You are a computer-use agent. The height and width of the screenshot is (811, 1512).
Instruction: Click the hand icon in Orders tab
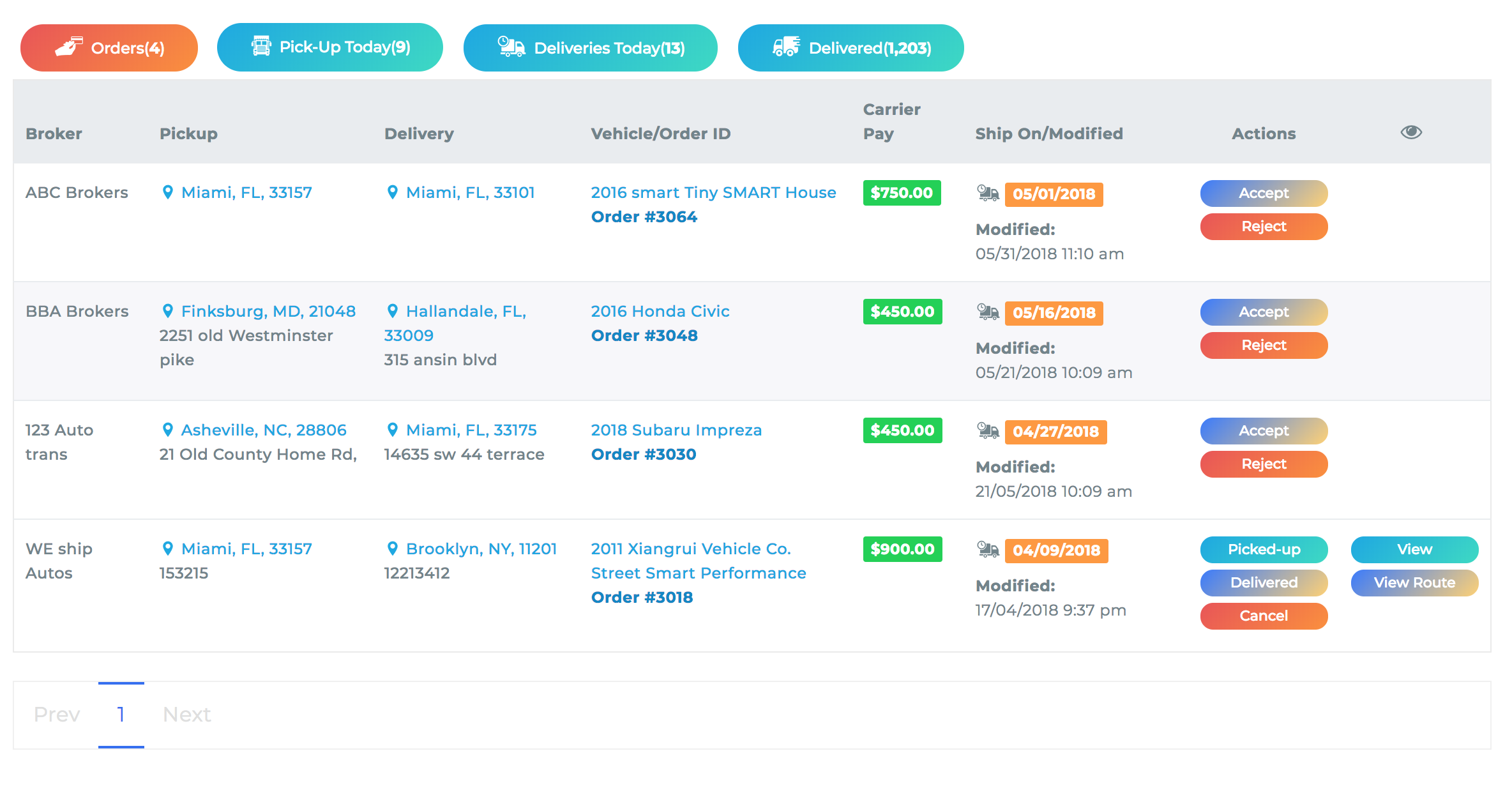68,47
